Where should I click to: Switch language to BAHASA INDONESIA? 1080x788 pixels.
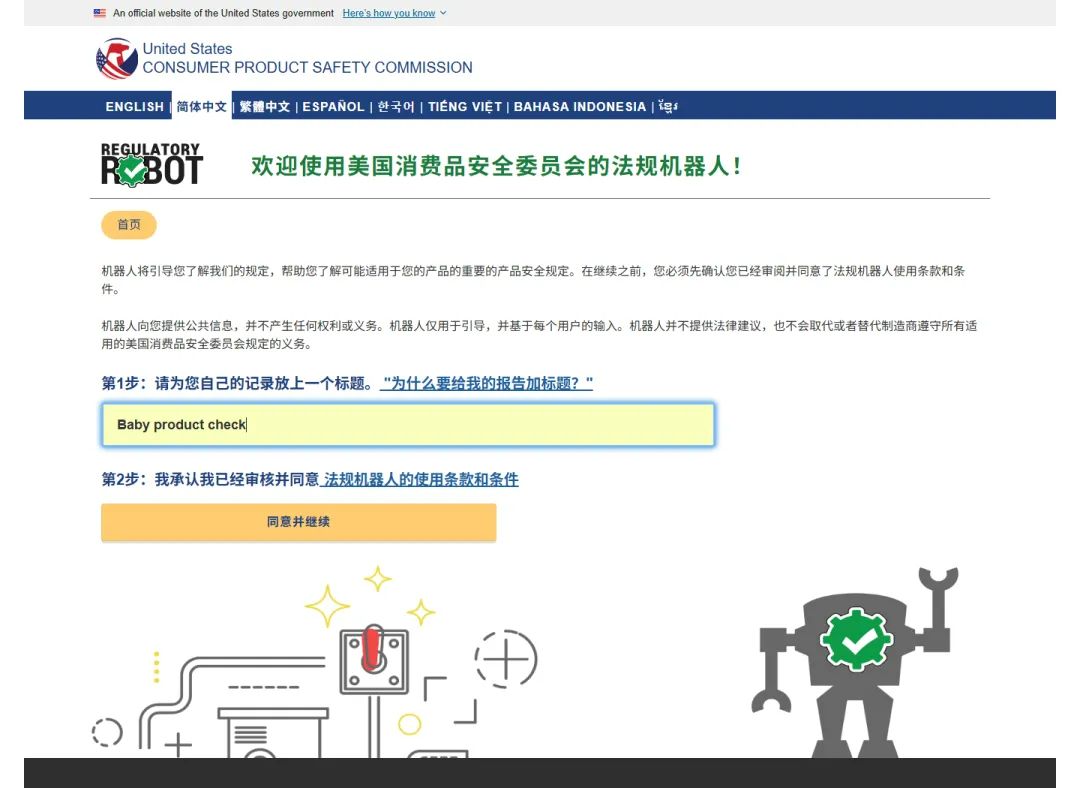click(x=580, y=107)
